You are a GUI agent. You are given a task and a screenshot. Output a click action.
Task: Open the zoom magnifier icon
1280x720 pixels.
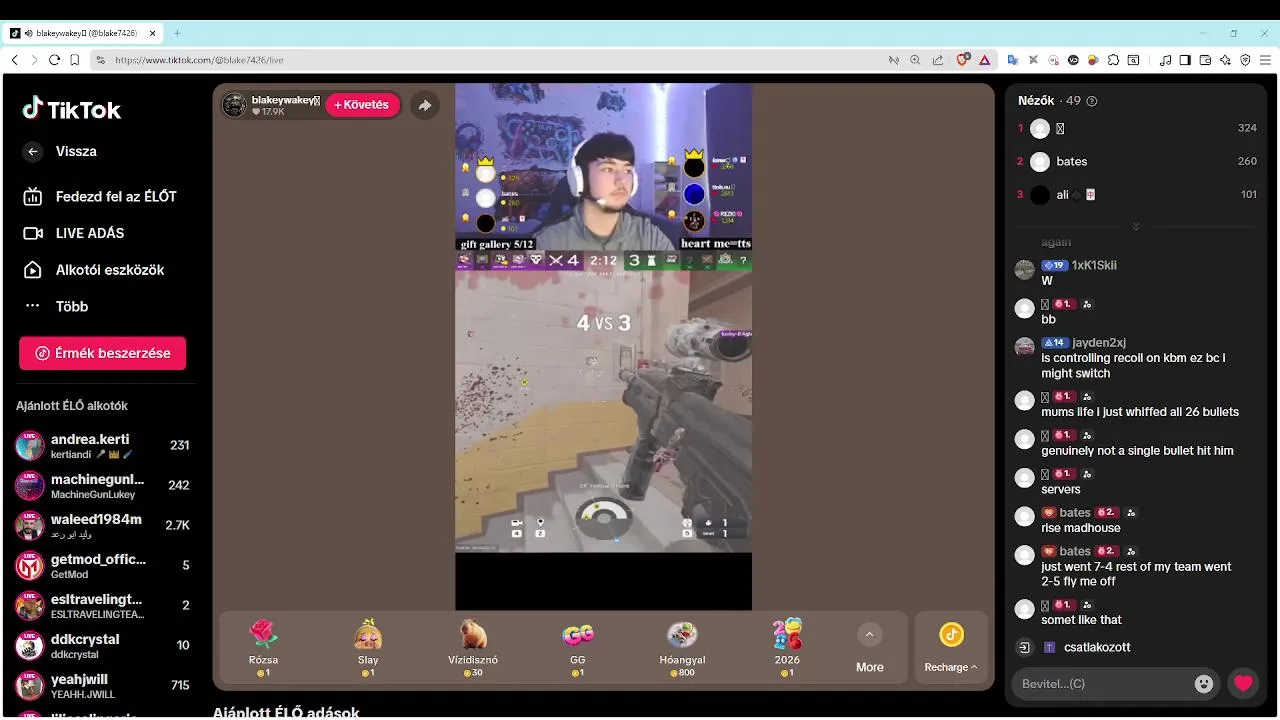tap(915, 60)
